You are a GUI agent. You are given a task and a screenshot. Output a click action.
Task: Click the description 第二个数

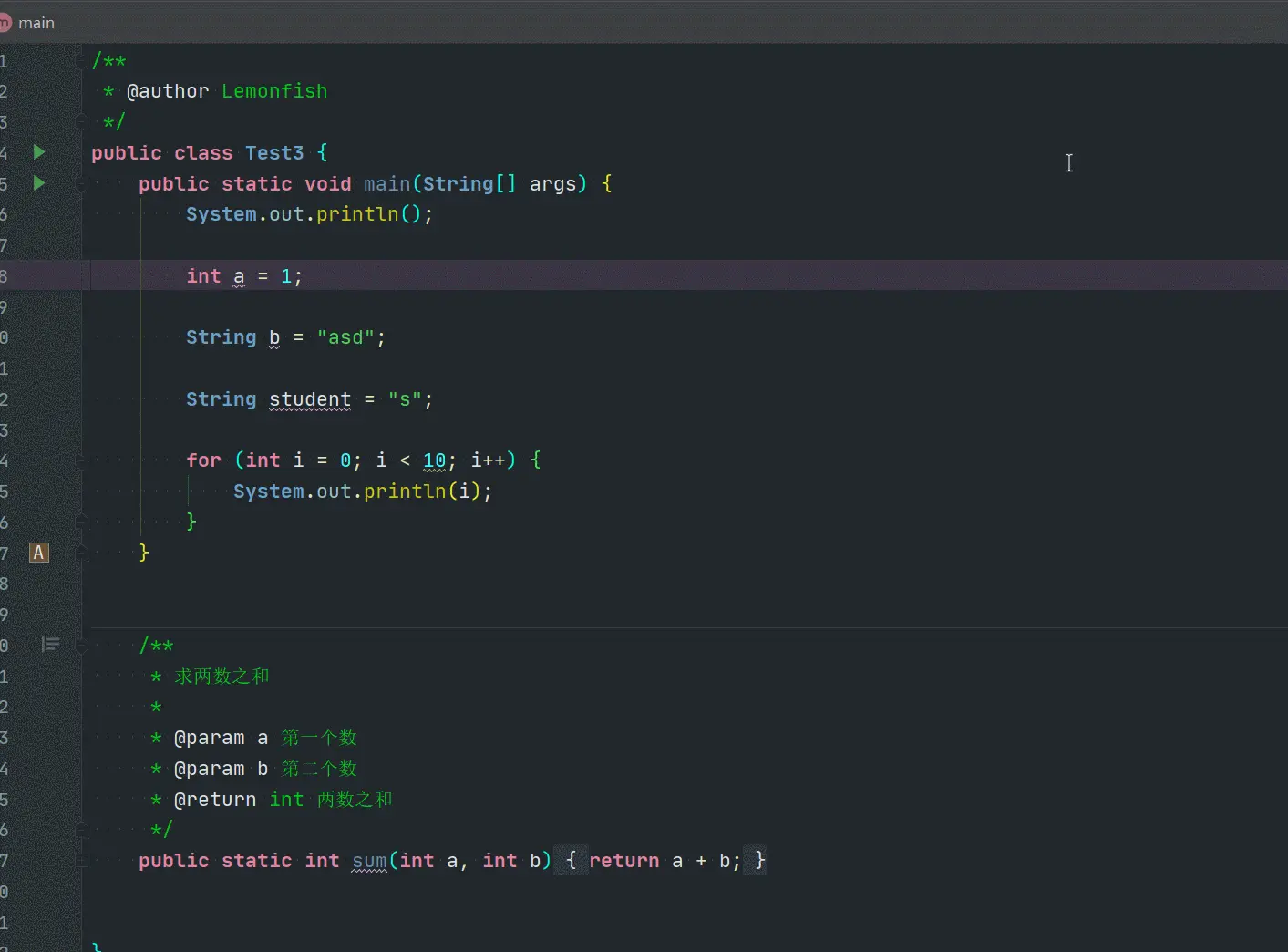(x=319, y=769)
